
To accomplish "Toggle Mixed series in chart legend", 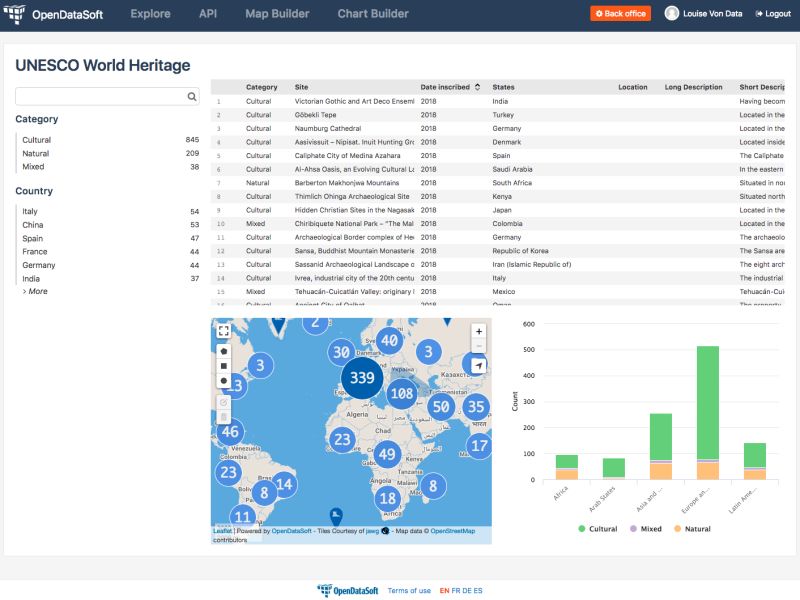I will 645,529.
